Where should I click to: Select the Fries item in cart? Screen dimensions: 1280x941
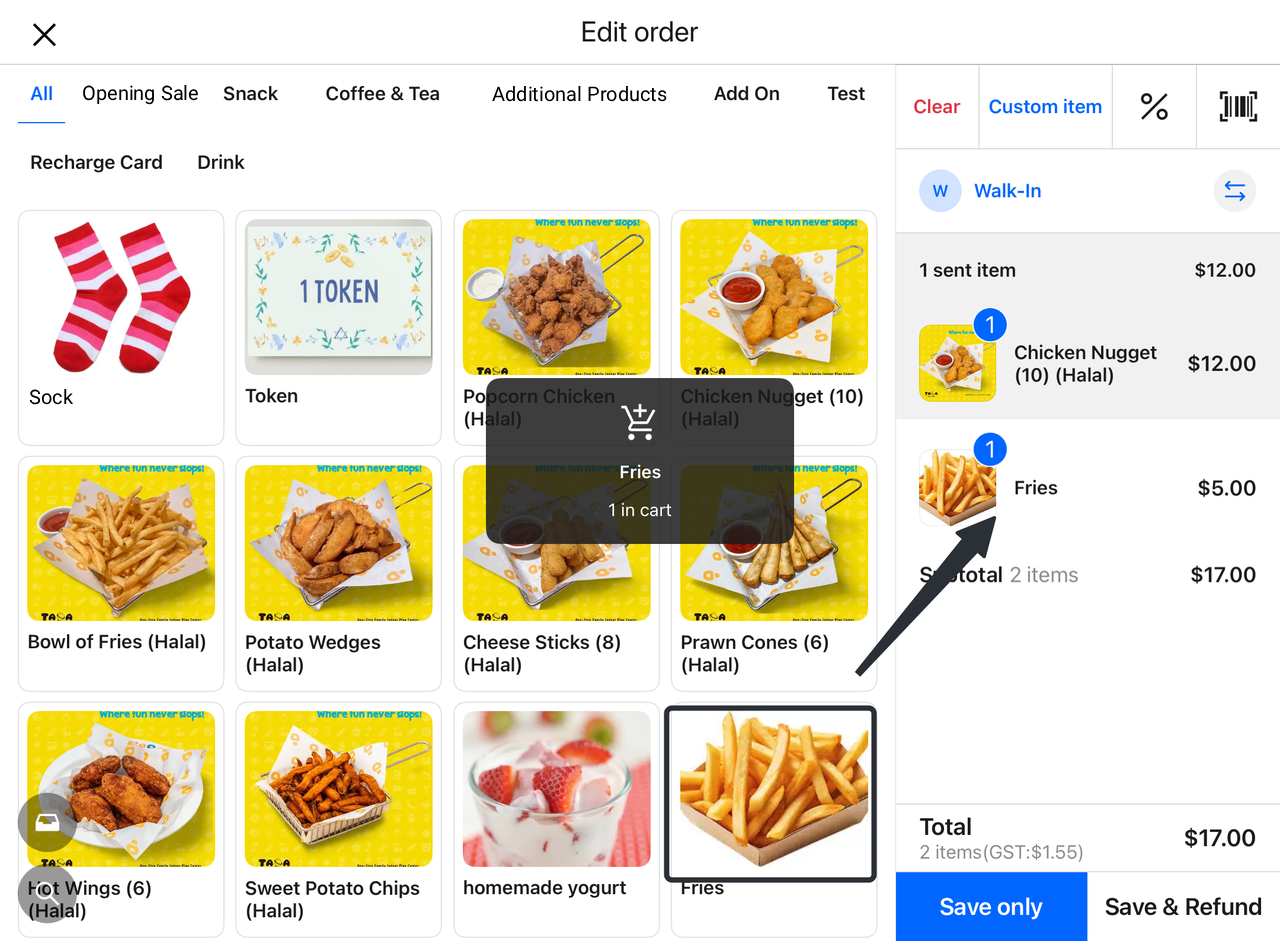(x=1087, y=488)
